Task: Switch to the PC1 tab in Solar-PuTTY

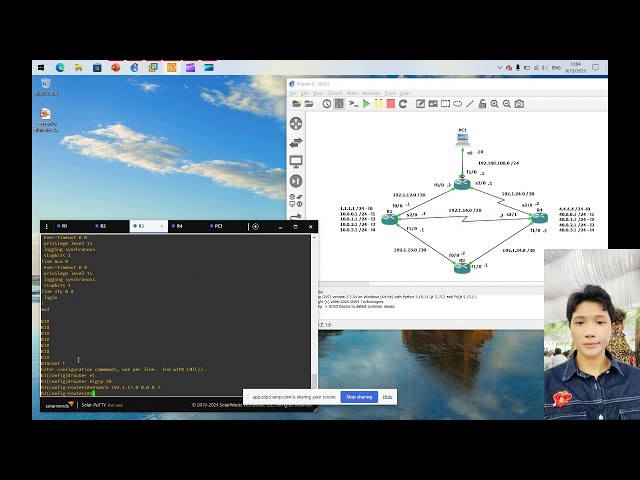Action: click(x=225, y=226)
